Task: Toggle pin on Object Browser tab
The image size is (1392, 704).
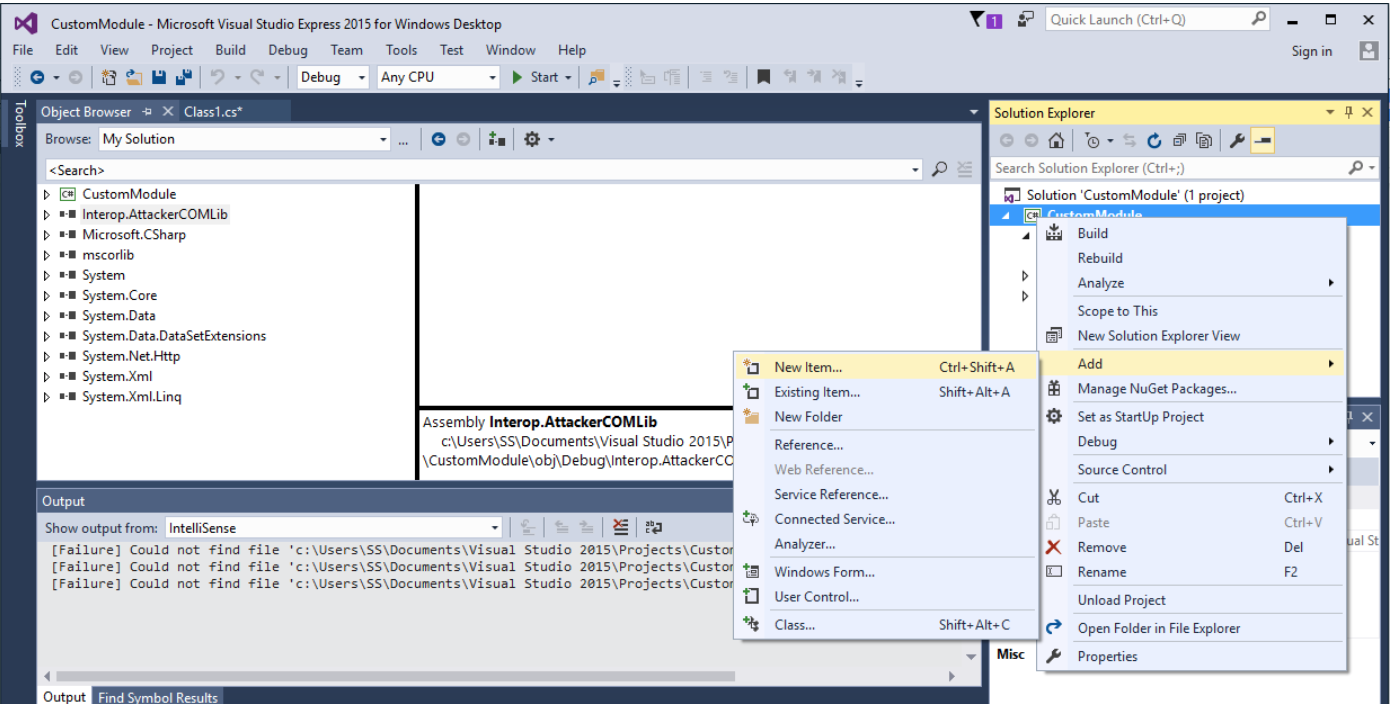Action: click(x=147, y=112)
